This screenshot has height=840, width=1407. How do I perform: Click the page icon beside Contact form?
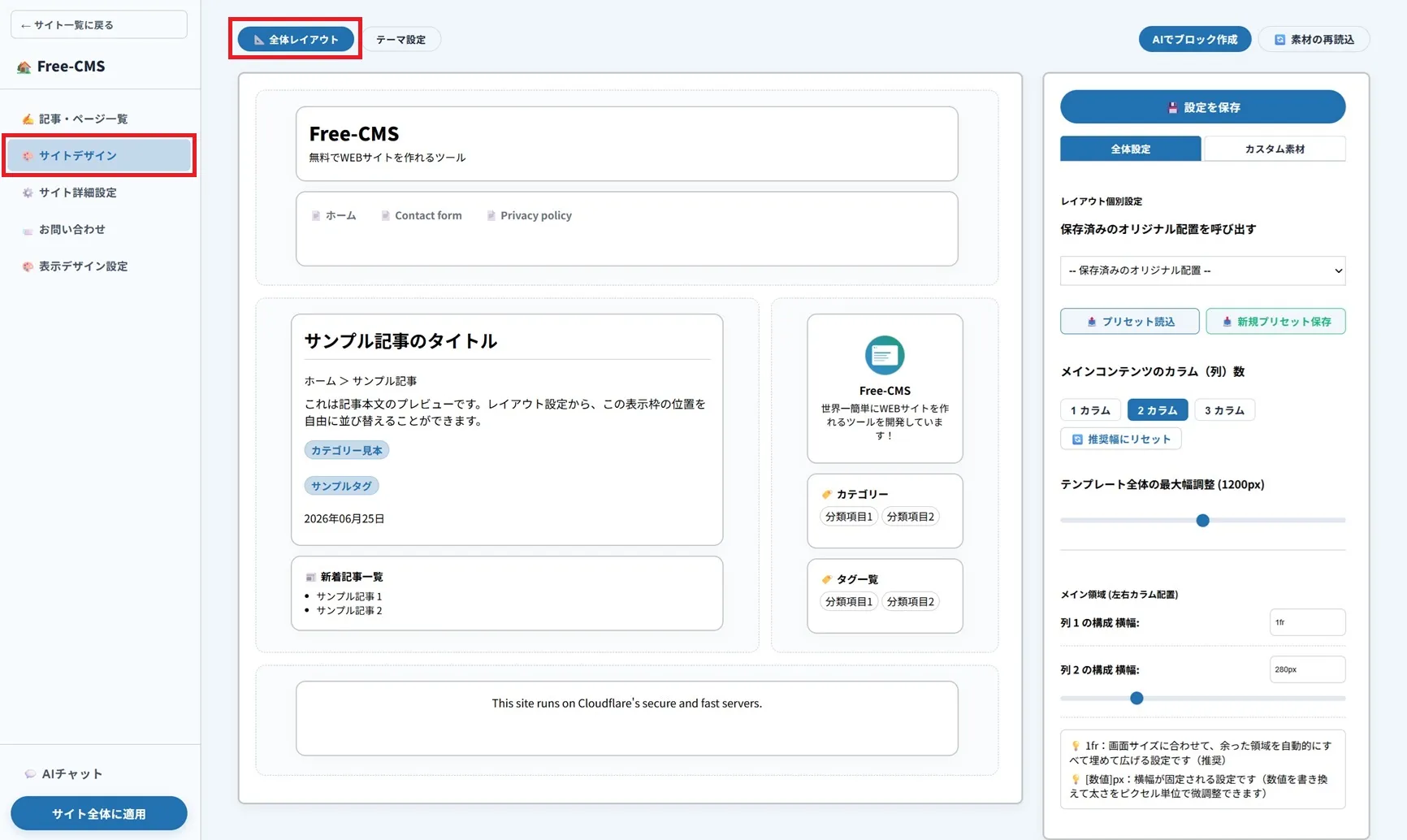point(385,215)
